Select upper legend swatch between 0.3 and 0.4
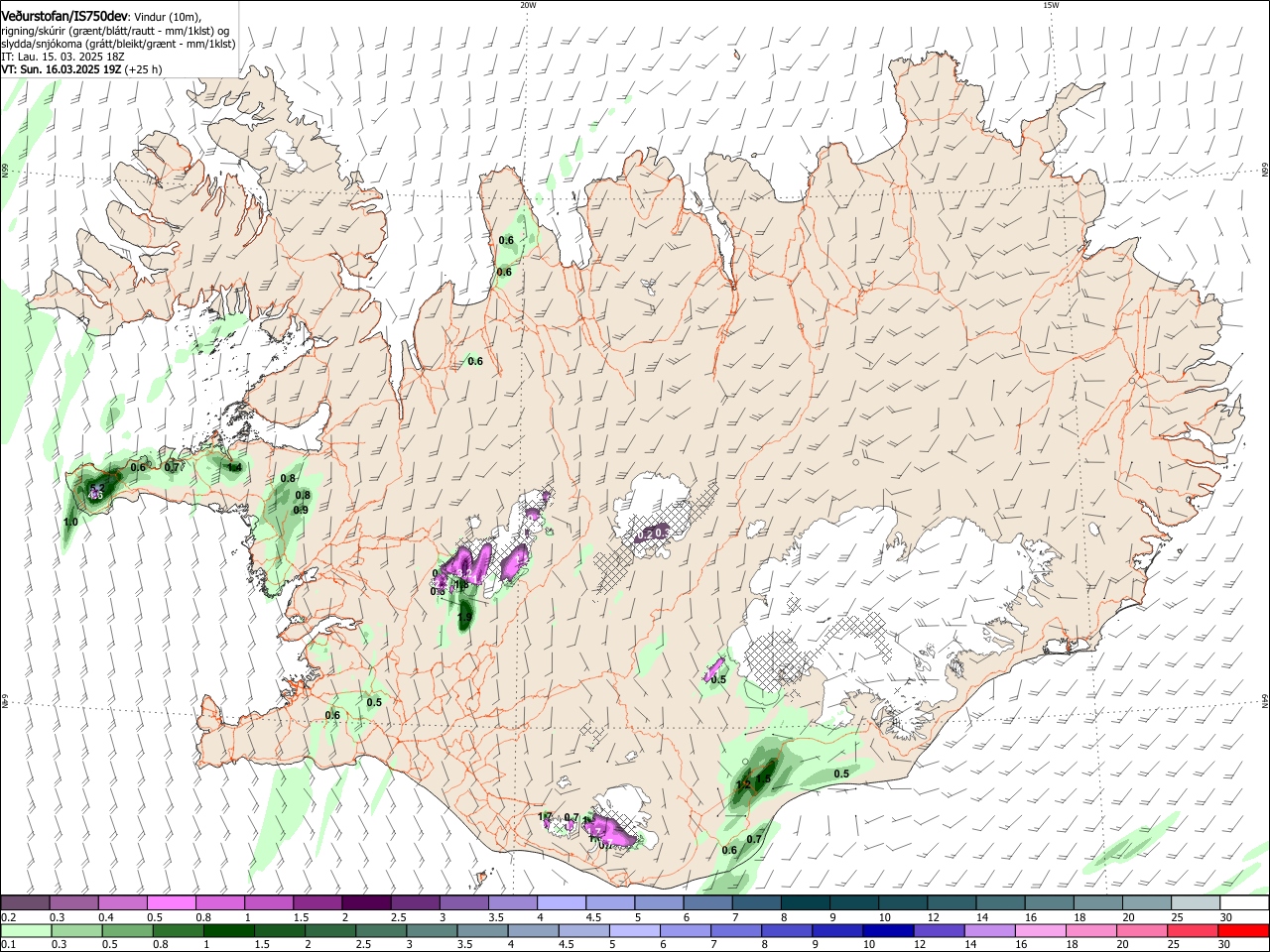This screenshot has width=1270, height=952. (73, 903)
